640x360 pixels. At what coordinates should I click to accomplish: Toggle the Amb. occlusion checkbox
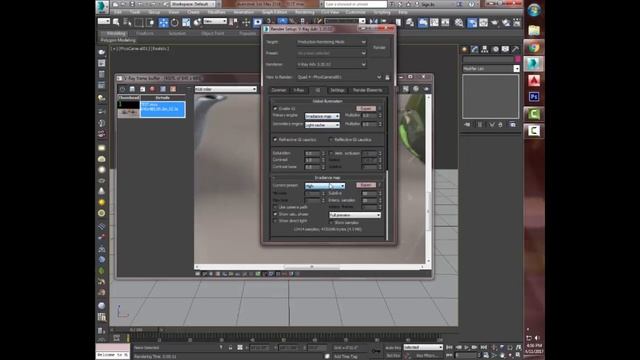(x=331, y=153)
